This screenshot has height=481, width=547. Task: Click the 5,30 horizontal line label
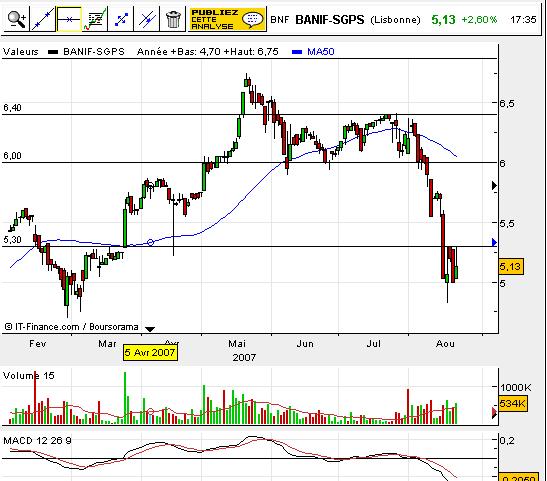(12, 240)
